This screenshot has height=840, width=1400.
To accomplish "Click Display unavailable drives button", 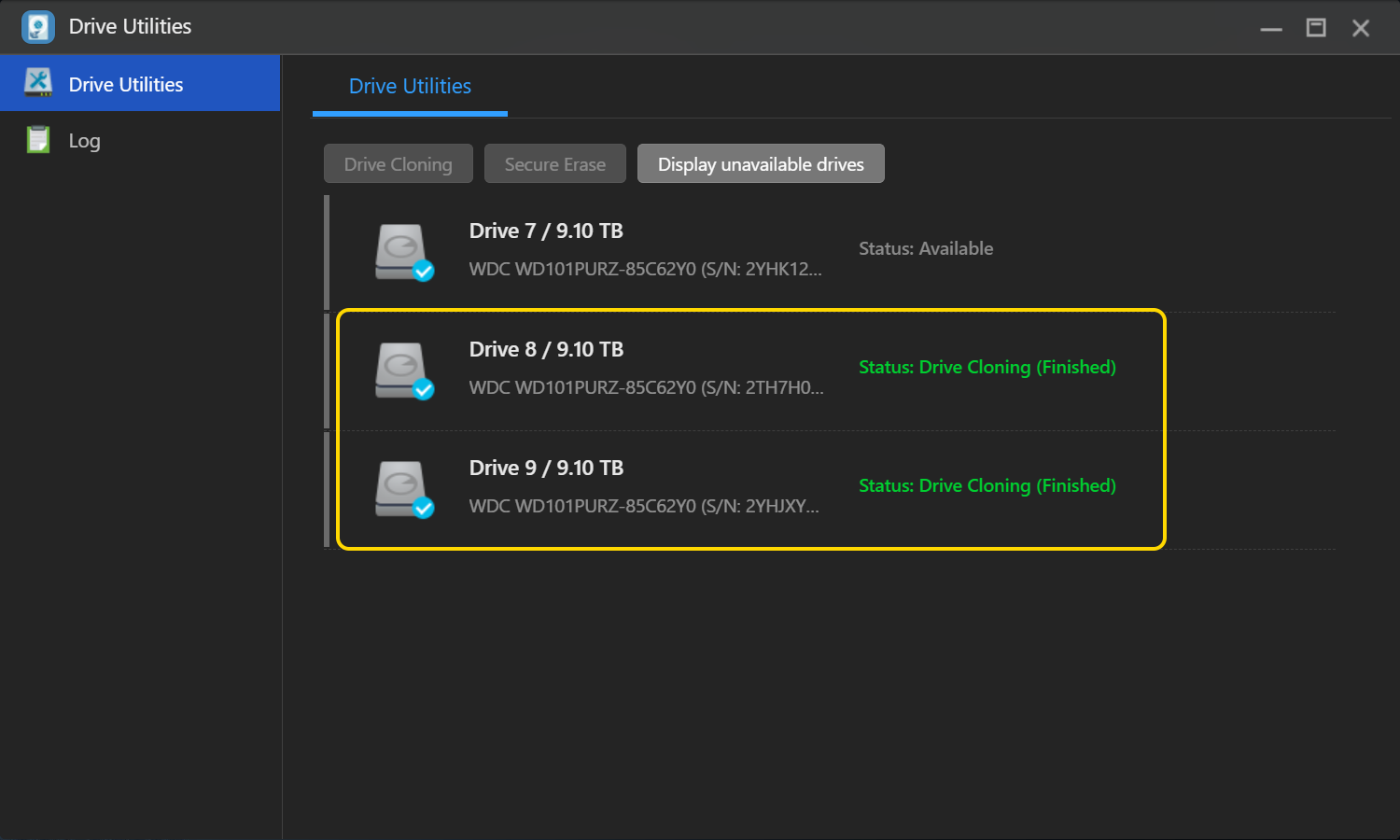I will 761,163.
